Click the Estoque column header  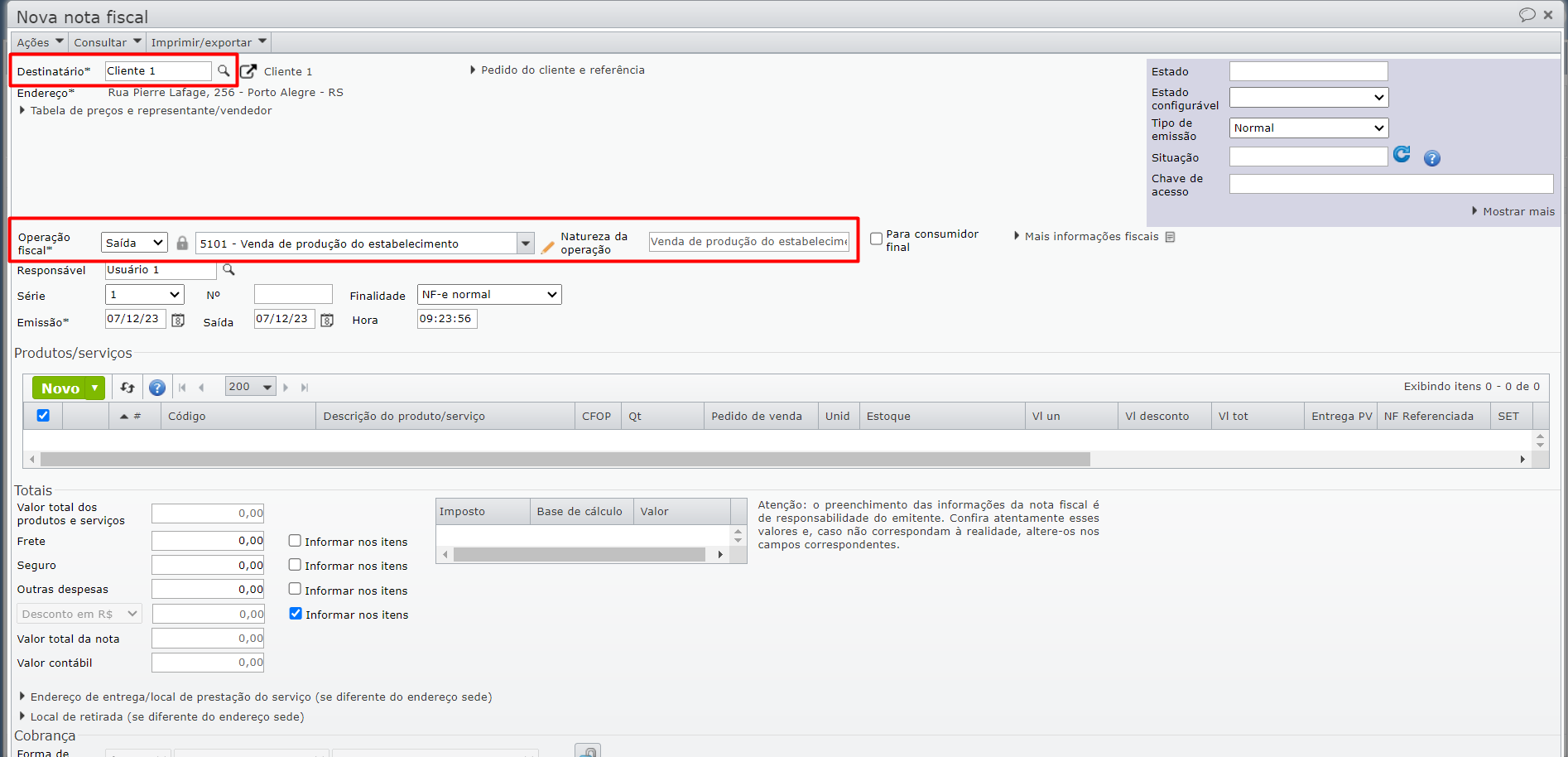[x=942, y=417]
